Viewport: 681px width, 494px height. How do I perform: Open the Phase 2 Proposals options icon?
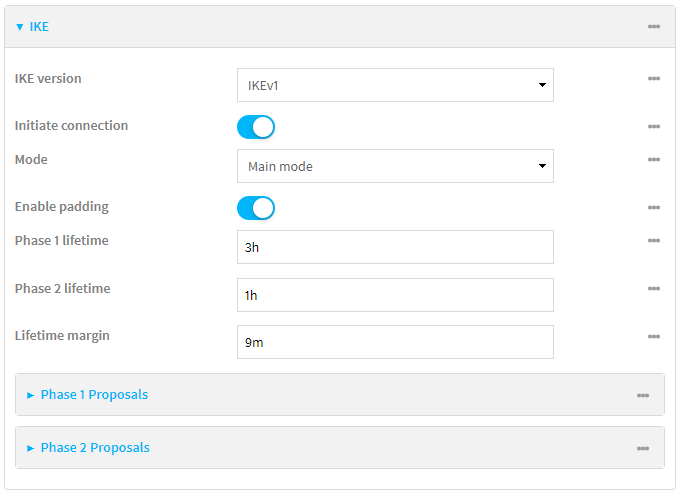[643, 449]
